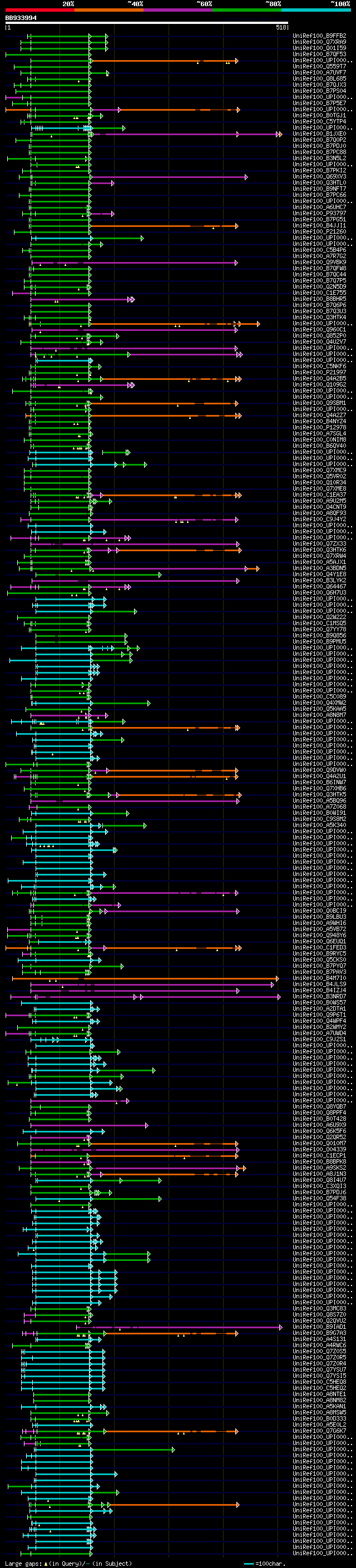Select the UniRef100_B9Q856 label
Screen dimensions: 356x1568
pyautogui.click(x=319, y=635)
